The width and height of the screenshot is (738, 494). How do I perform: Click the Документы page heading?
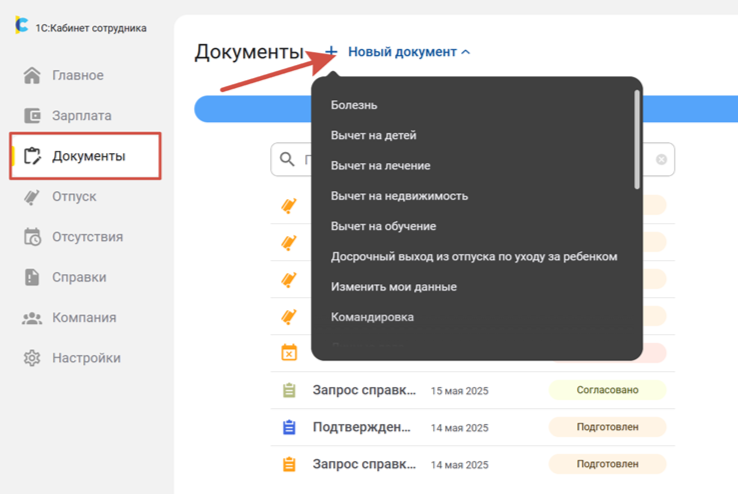pyautogui.click(x=249, y=52)
